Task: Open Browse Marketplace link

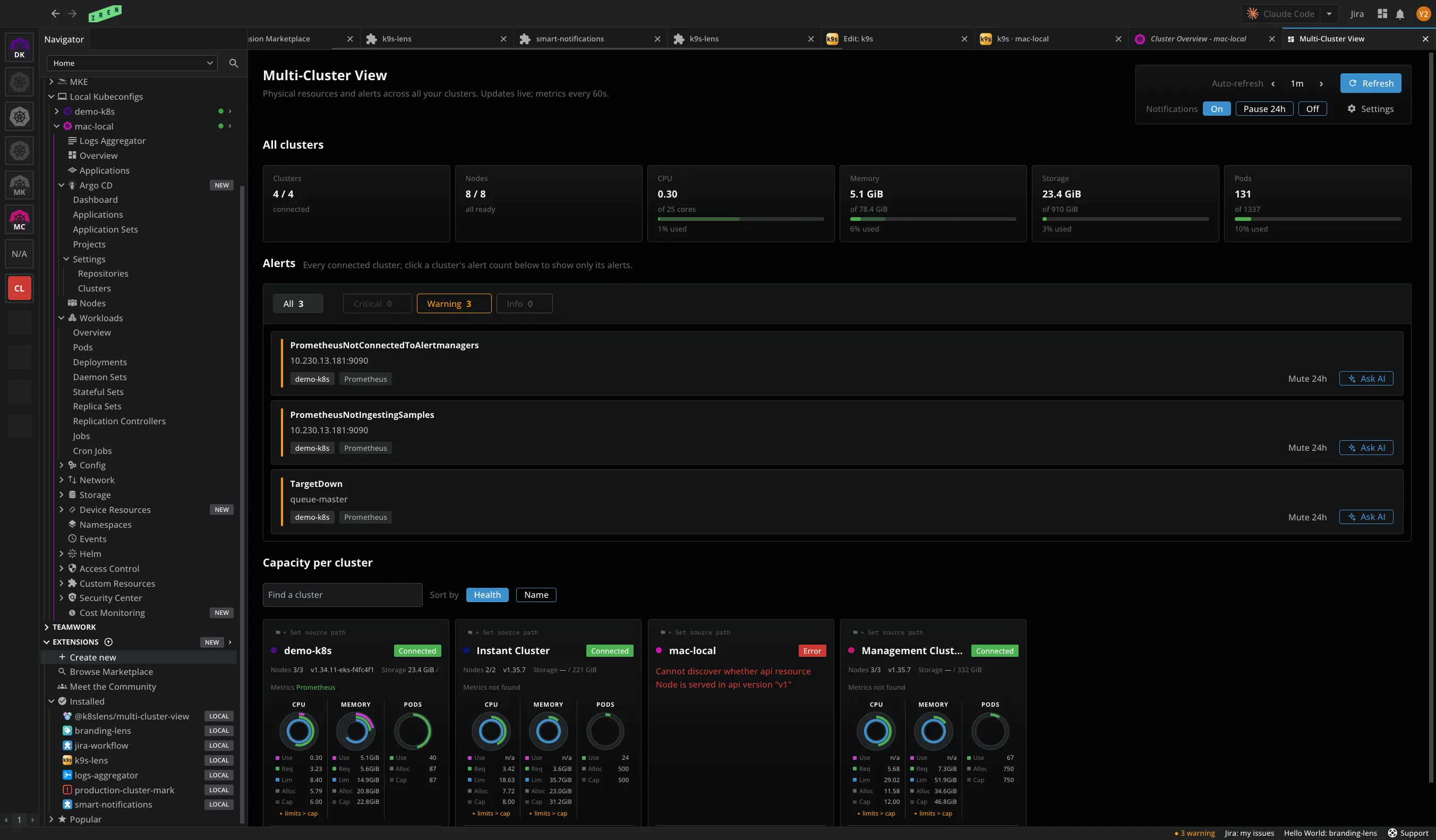Action: pos(111,672)
